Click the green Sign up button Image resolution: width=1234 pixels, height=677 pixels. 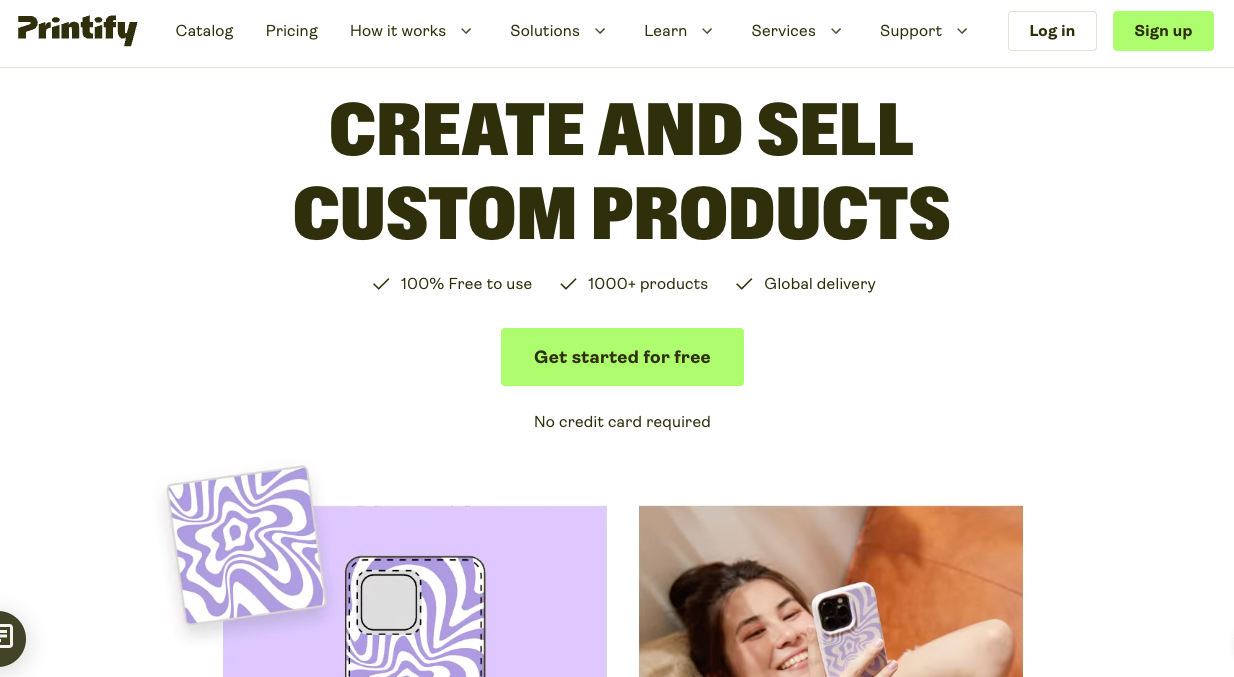click(1163, 31)
